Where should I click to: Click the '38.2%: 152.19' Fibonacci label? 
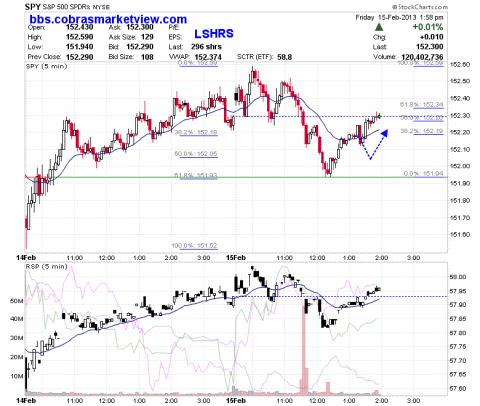(422, 131)
